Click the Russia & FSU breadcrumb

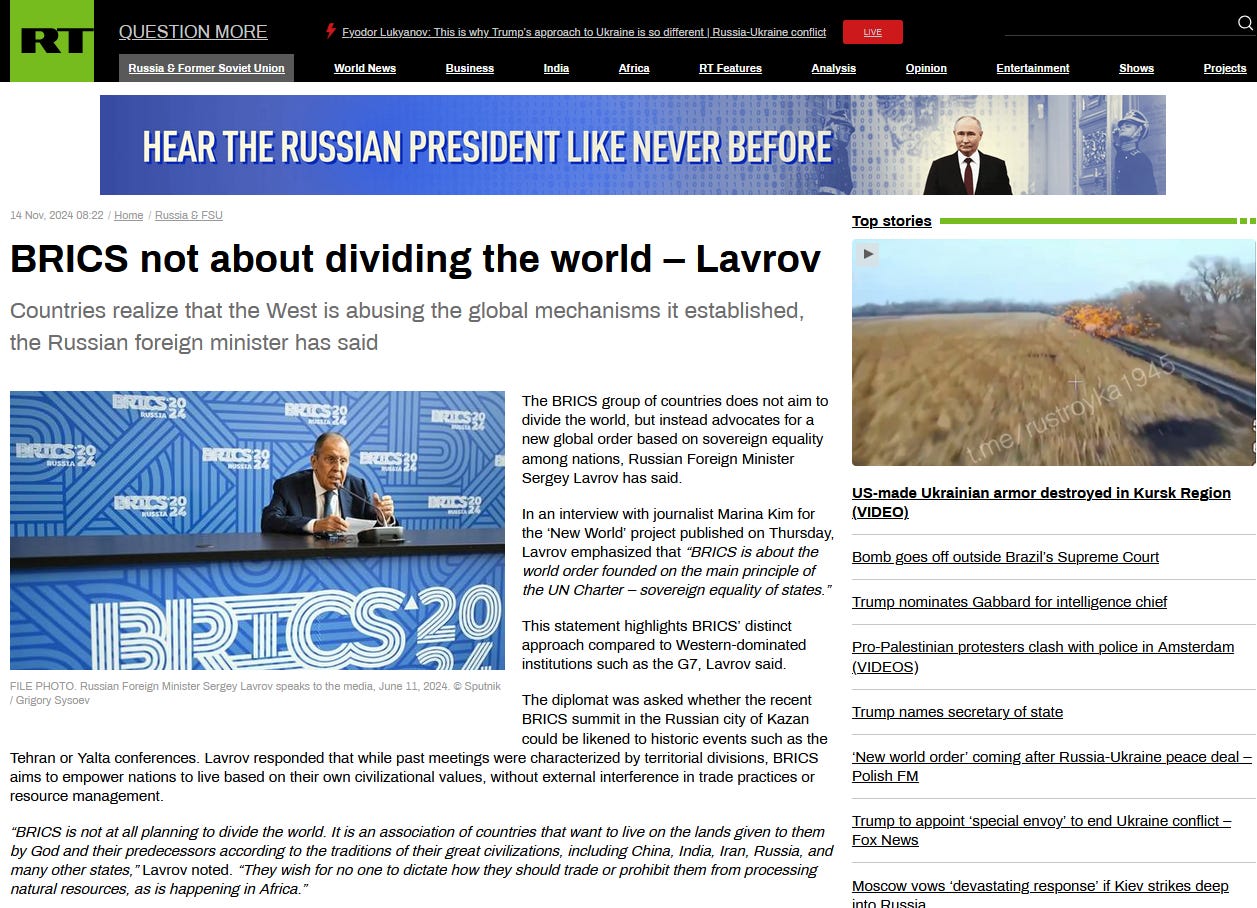pos(189,215)
